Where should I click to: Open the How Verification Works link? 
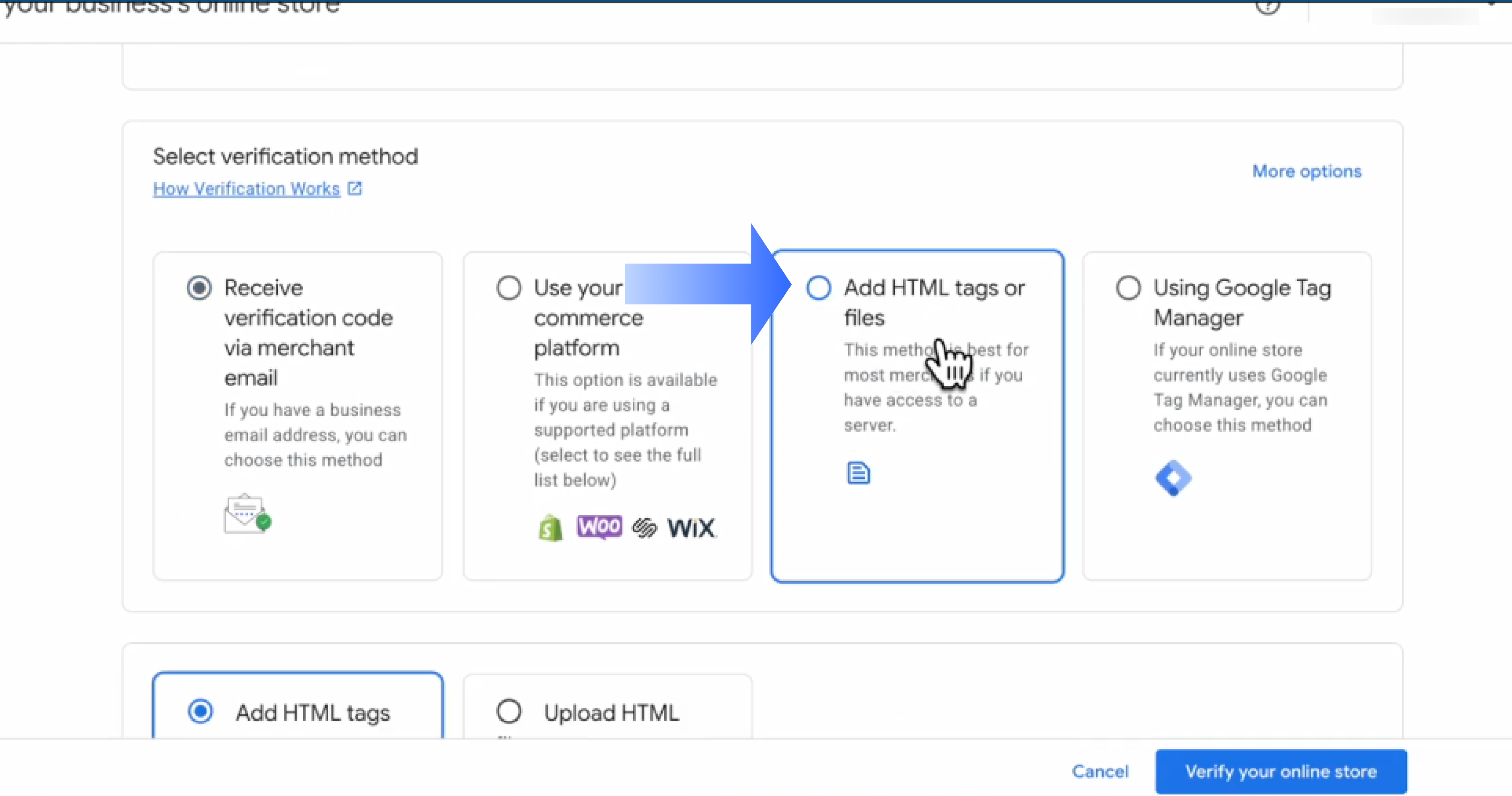246,188
